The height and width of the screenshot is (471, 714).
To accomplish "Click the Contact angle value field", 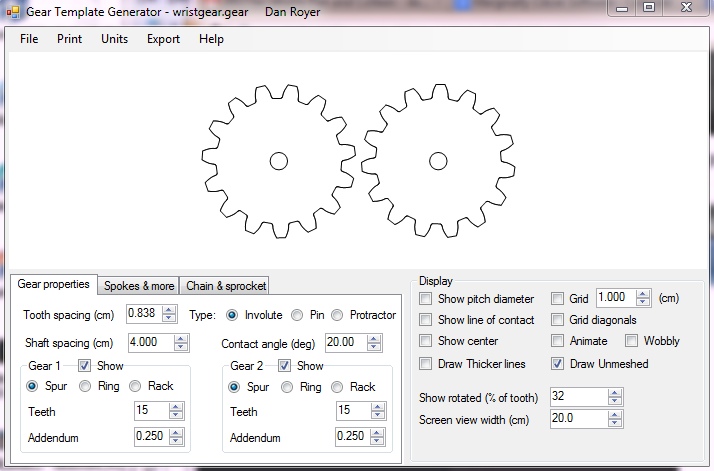I will [346, 343].
